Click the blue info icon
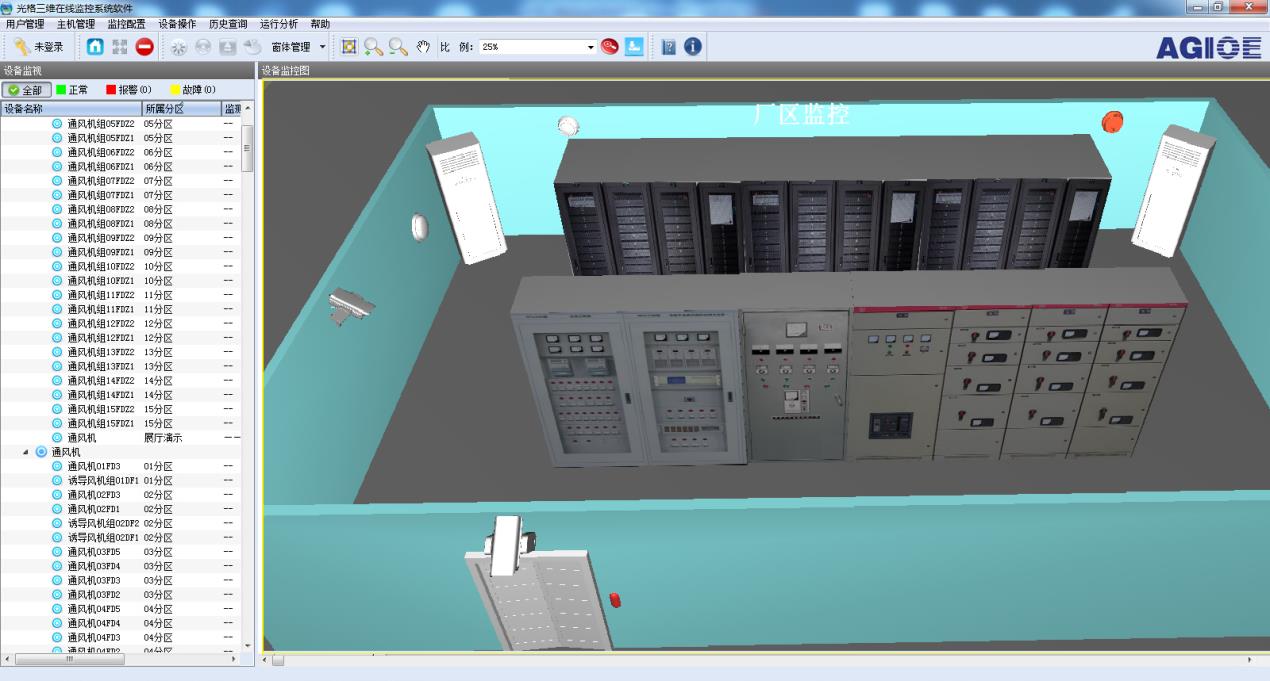1270x681 pixels. point(692,47)
